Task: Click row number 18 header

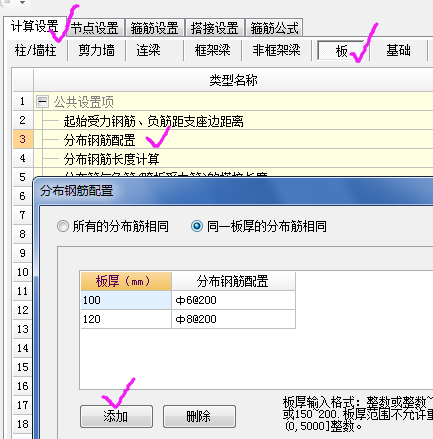Action: (23, 424)
